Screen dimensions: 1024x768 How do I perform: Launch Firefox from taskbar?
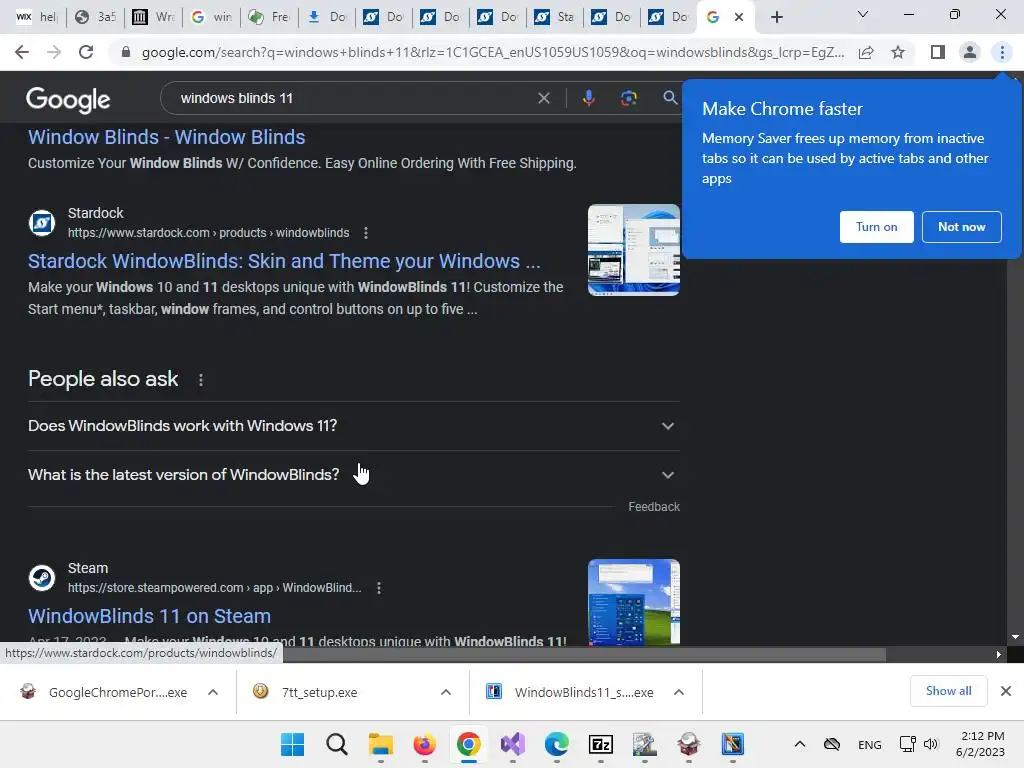click(x=424, y=744)
